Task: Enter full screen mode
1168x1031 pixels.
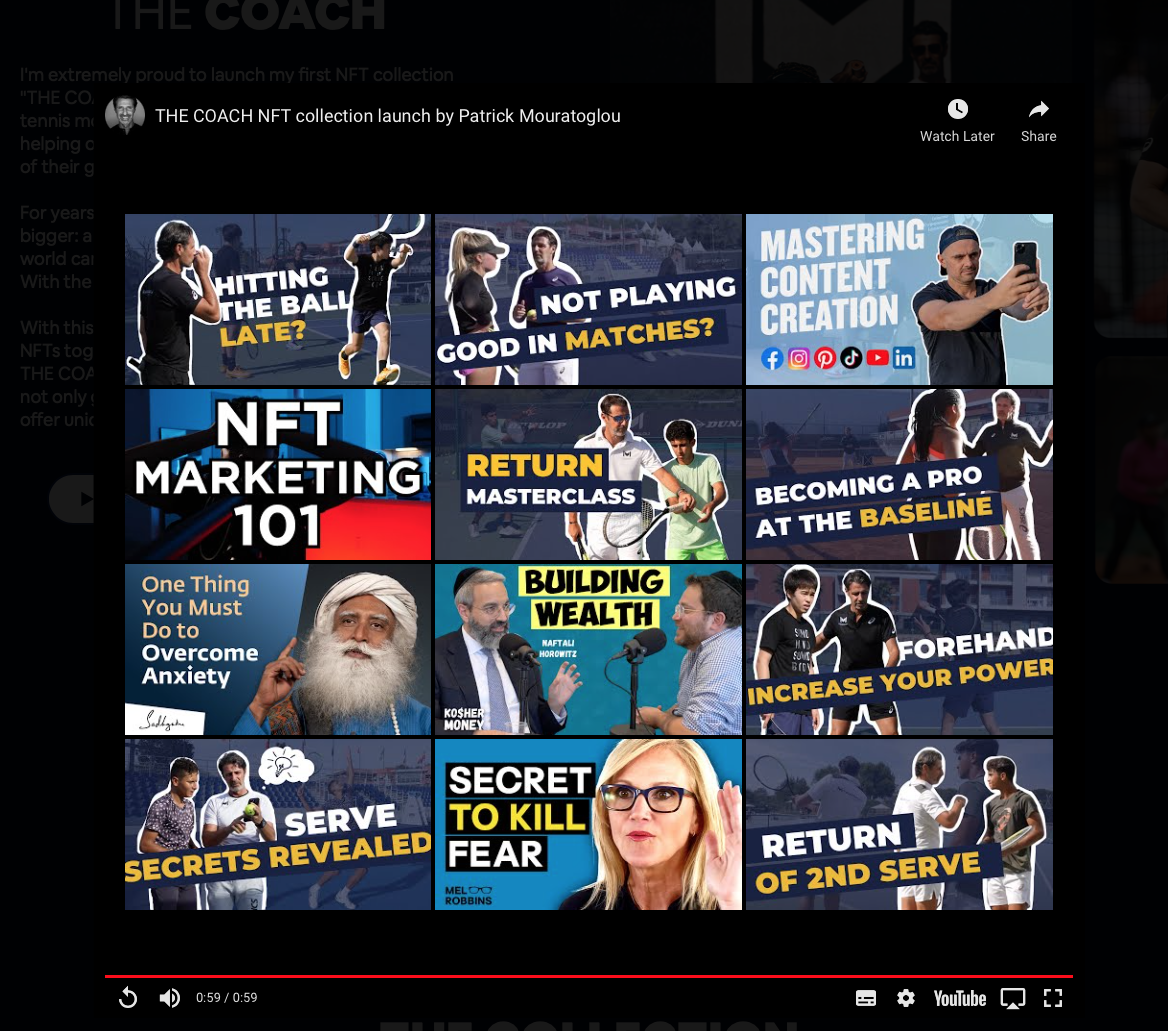Action: point(1052,998)
